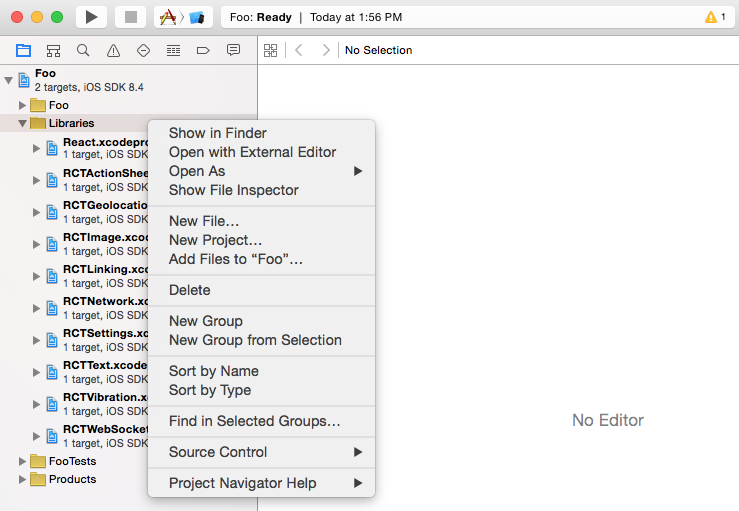Open the Test navigator diamond icon

point(143,50)
